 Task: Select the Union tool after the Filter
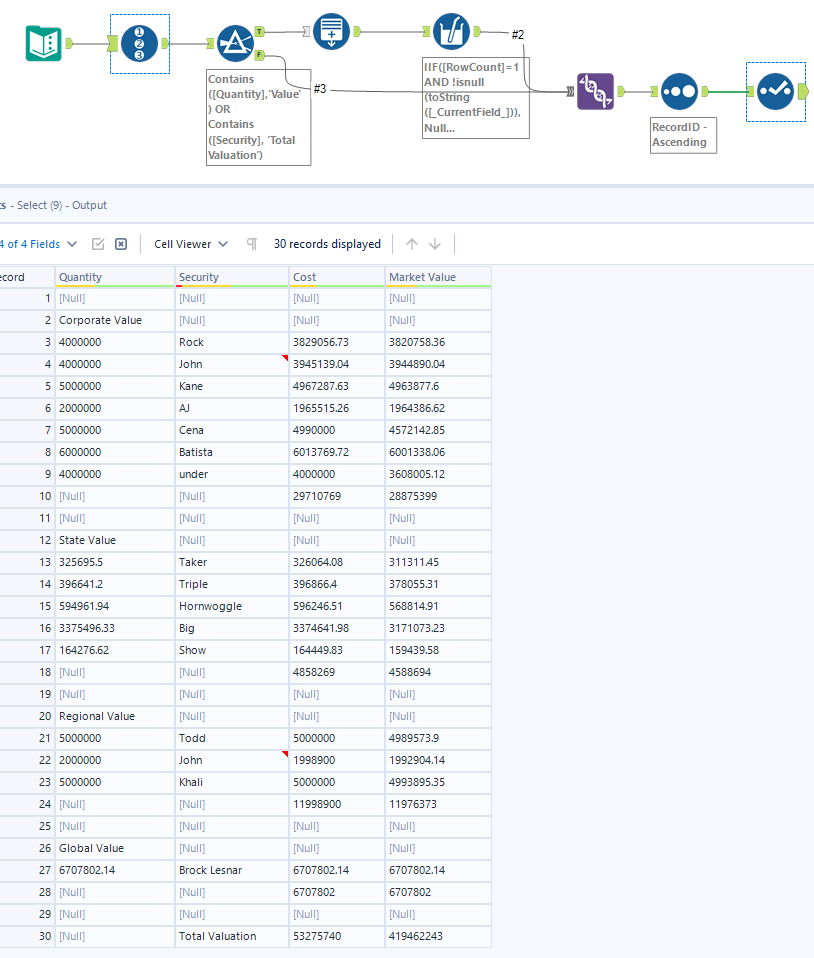click(331, 31)
